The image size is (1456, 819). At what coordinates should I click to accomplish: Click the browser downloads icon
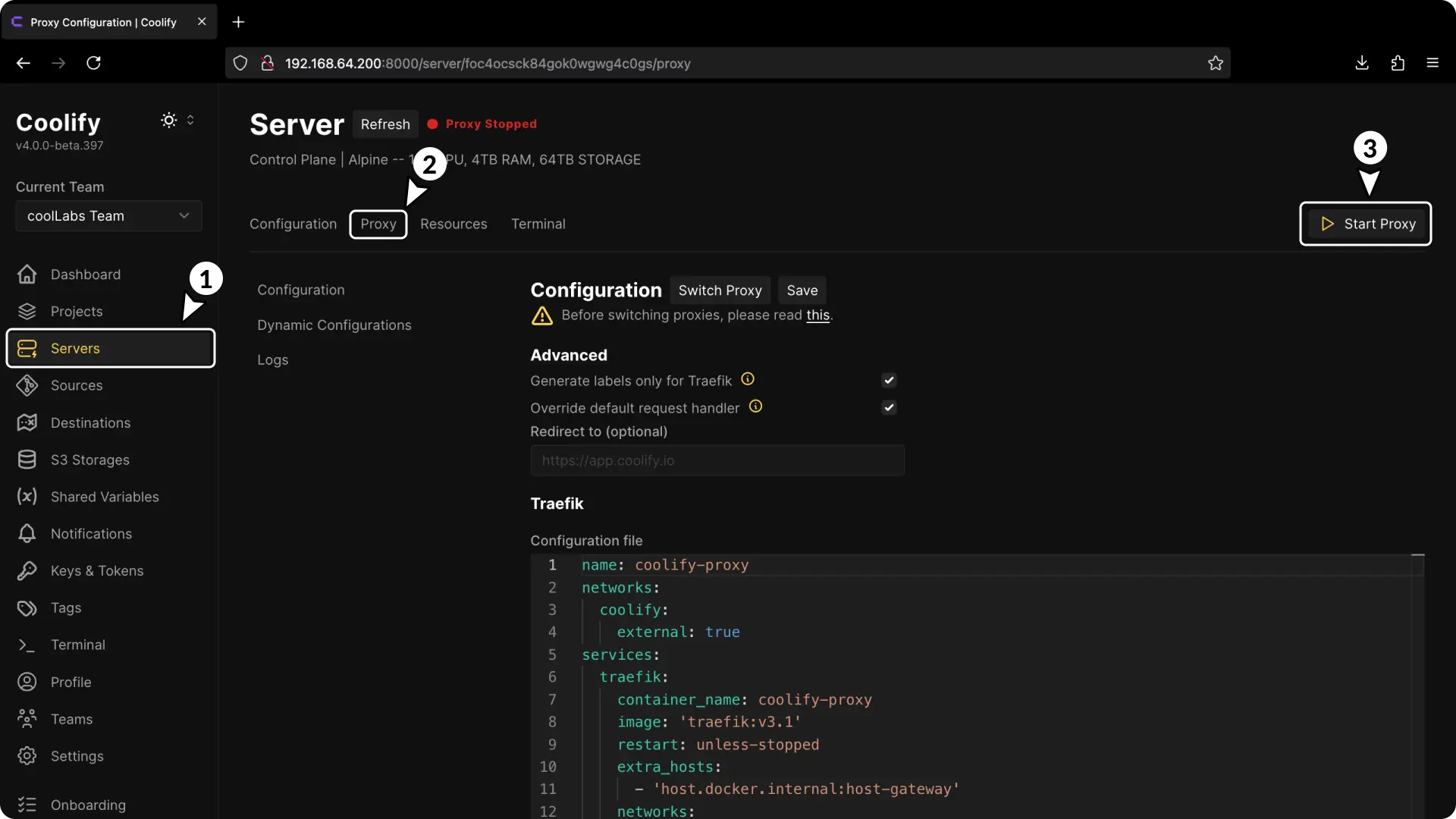click(1361, 63)
